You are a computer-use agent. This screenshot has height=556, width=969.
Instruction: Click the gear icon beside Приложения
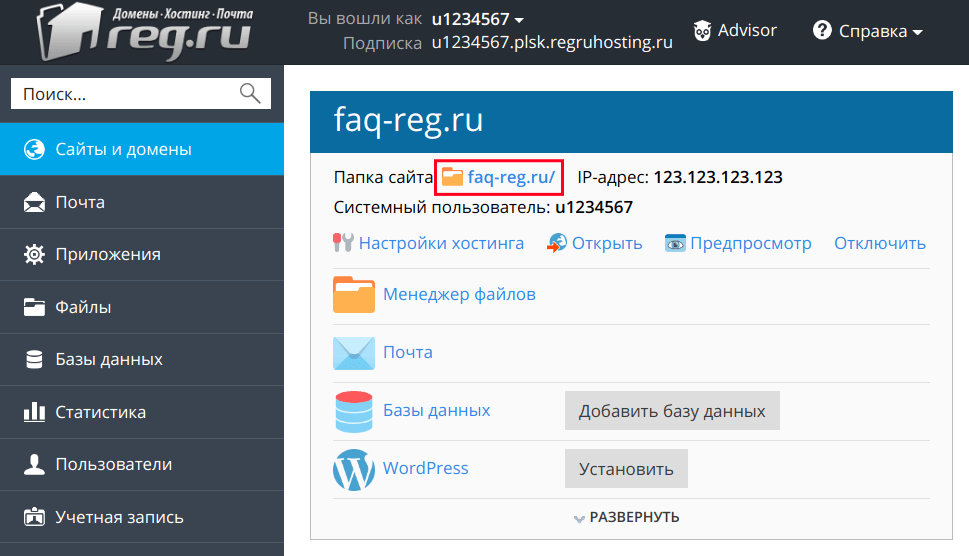point(34,255)
